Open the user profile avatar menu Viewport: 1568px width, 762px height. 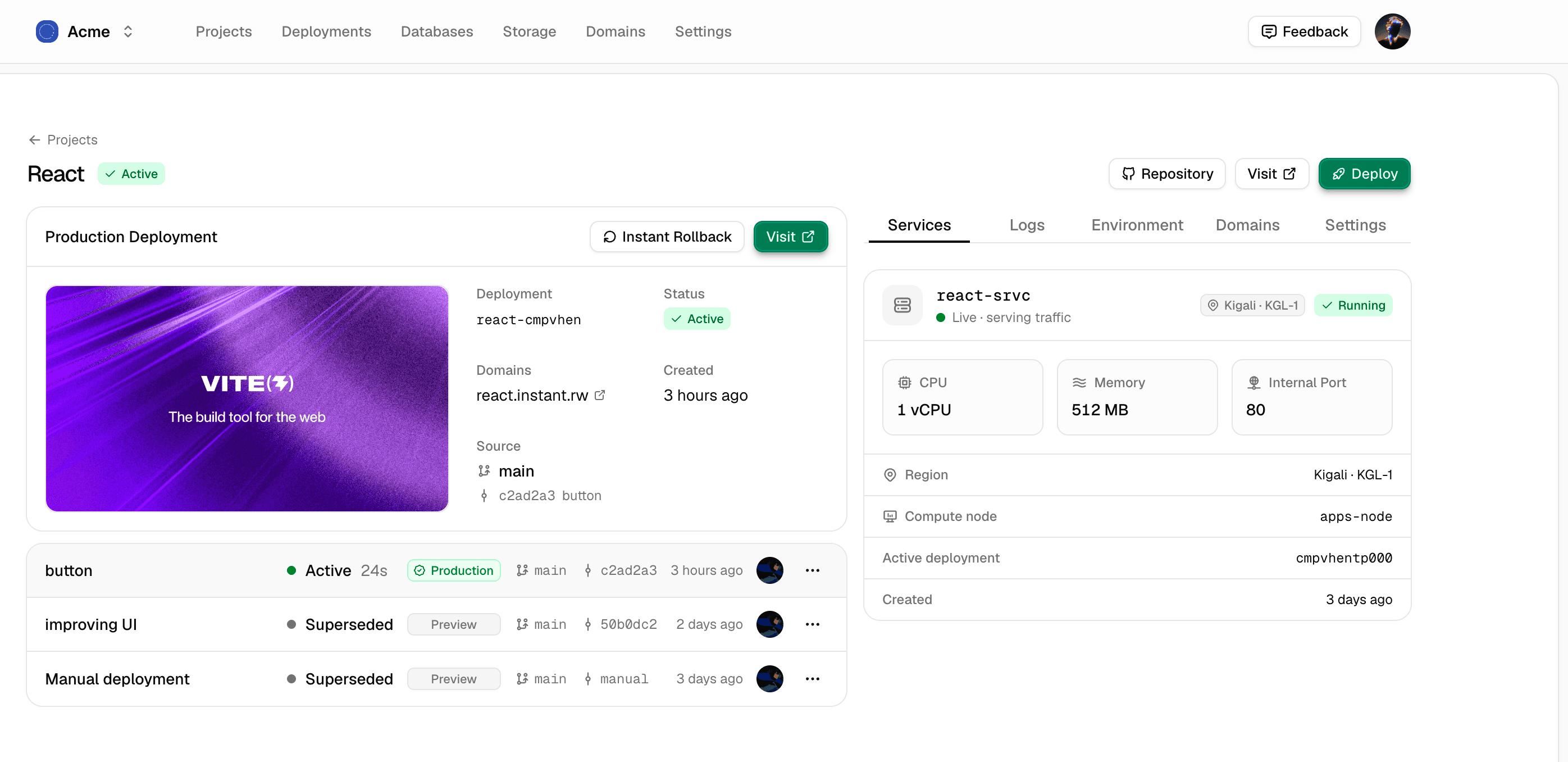click(1392, 31)
